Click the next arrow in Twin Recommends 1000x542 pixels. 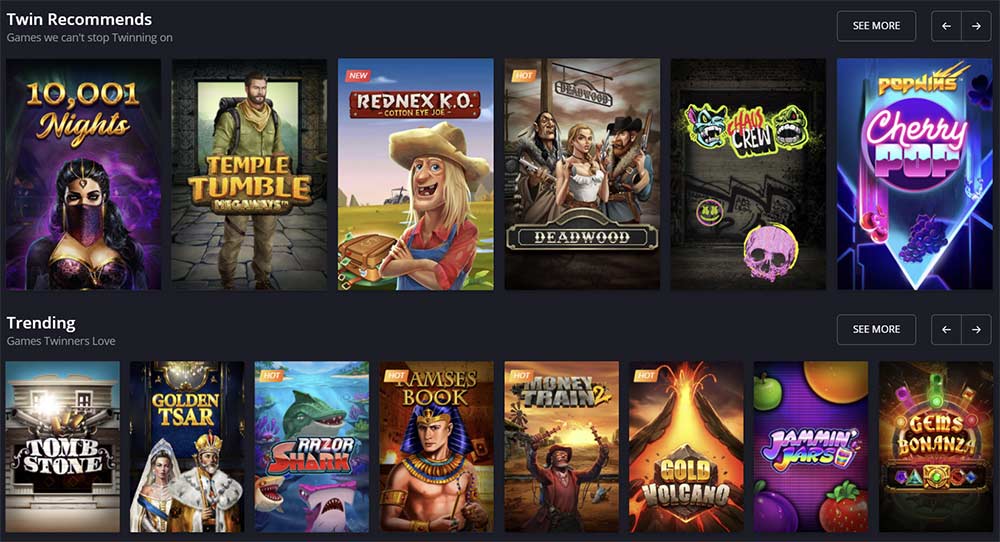976,26
